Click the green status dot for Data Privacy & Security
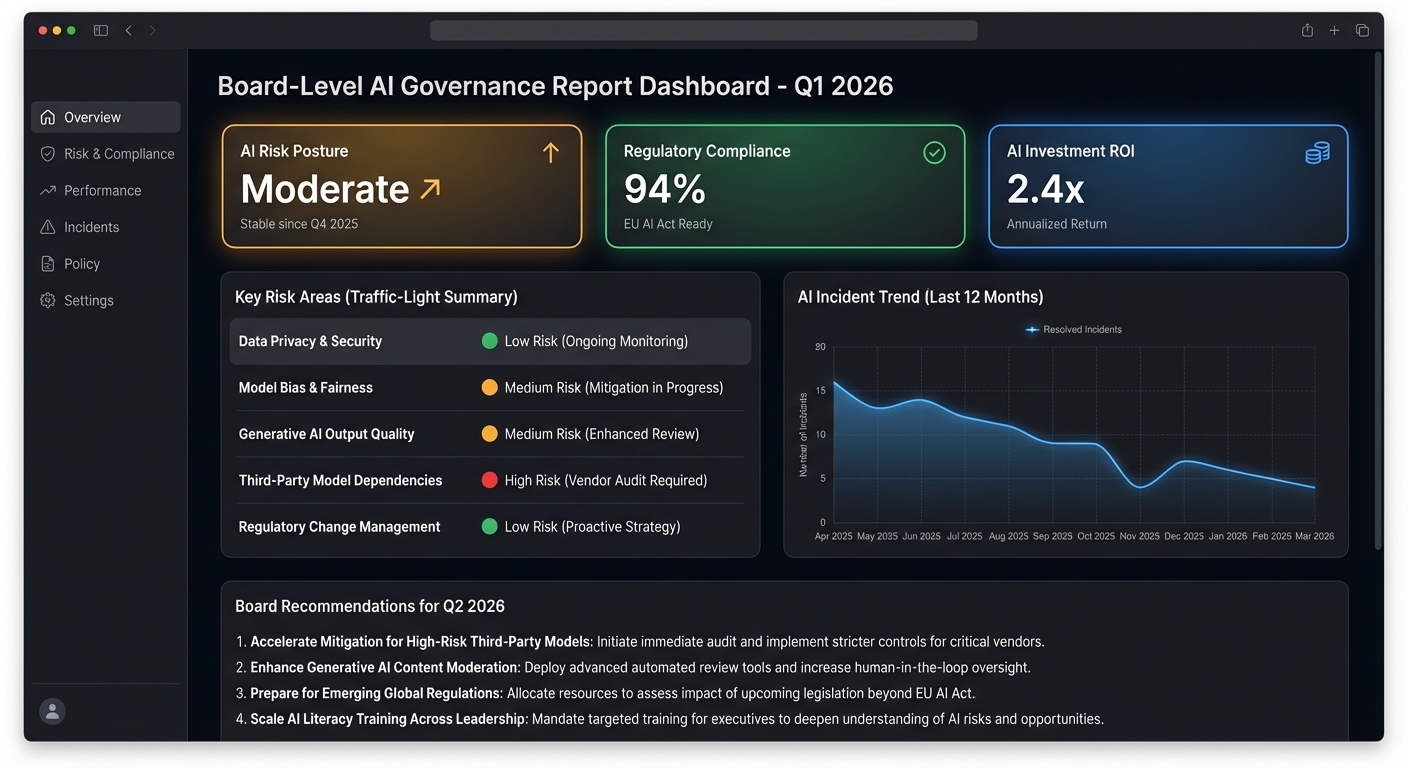1408x768 pixels. (489, 341)
